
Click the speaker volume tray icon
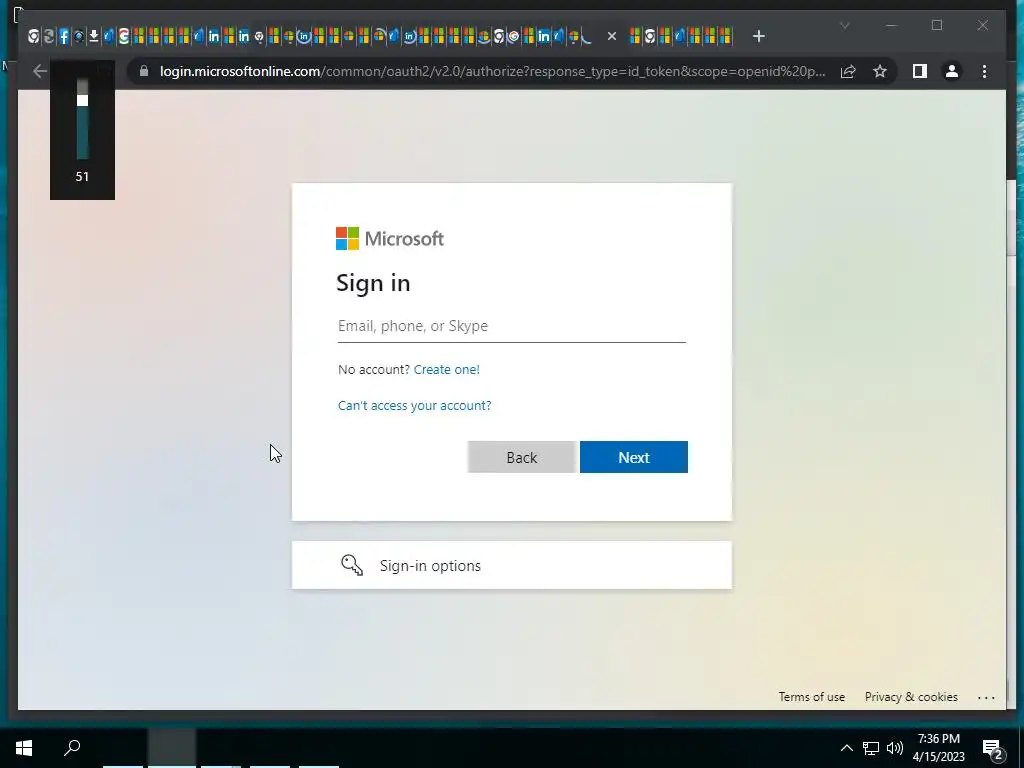click(895, 748)
